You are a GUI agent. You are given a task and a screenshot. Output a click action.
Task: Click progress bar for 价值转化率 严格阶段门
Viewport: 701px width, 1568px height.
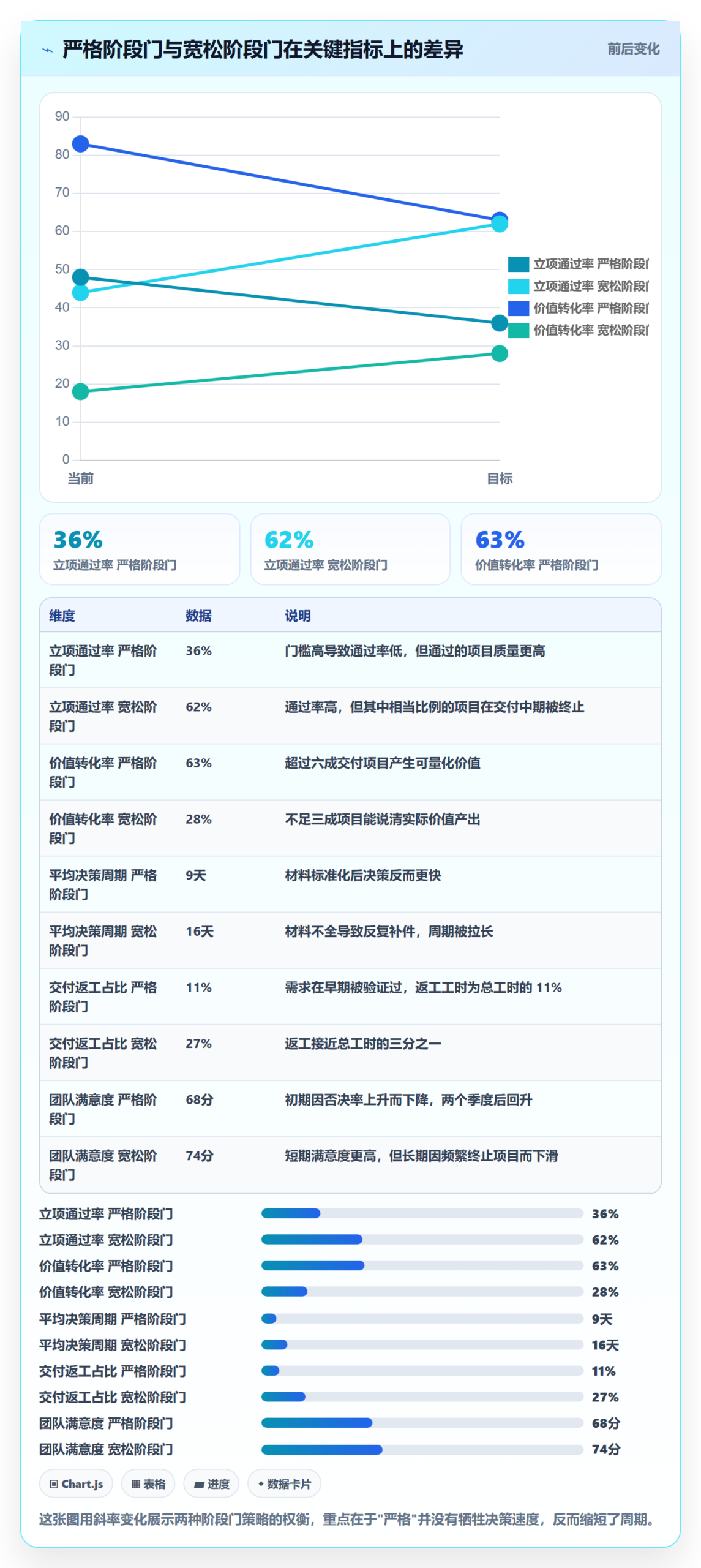tap(422, 1265)
